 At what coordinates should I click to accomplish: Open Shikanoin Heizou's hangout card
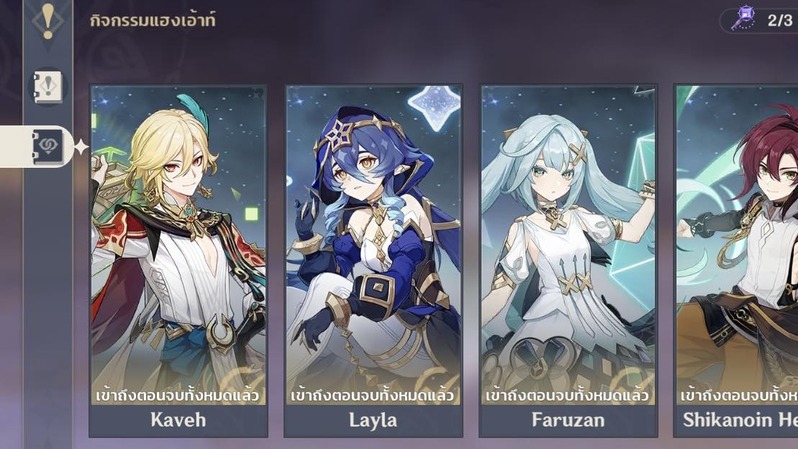click(736, 261)
